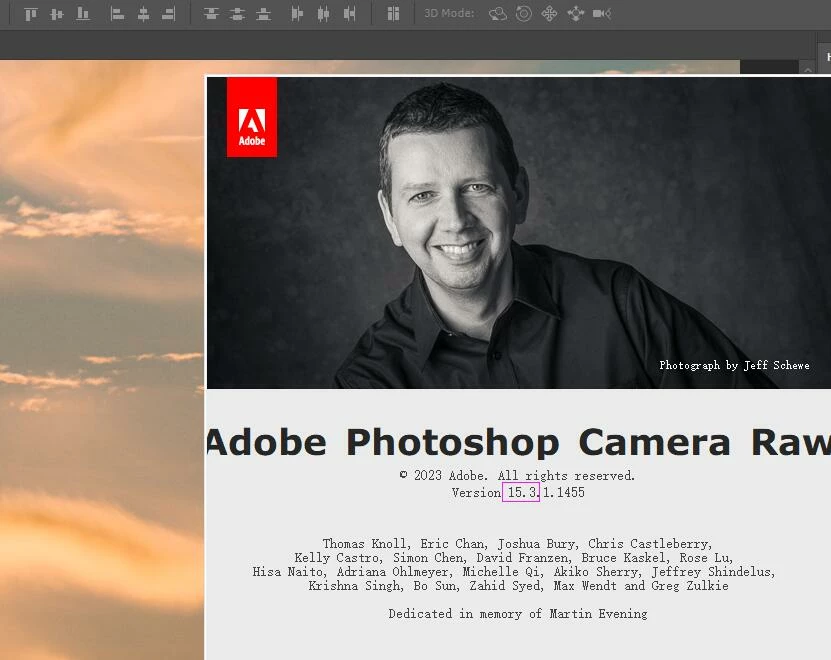Select the 3D Roll mode icon
Image resolution: width=831 pixels, height=660 pixels.
(x=524, y=14)
